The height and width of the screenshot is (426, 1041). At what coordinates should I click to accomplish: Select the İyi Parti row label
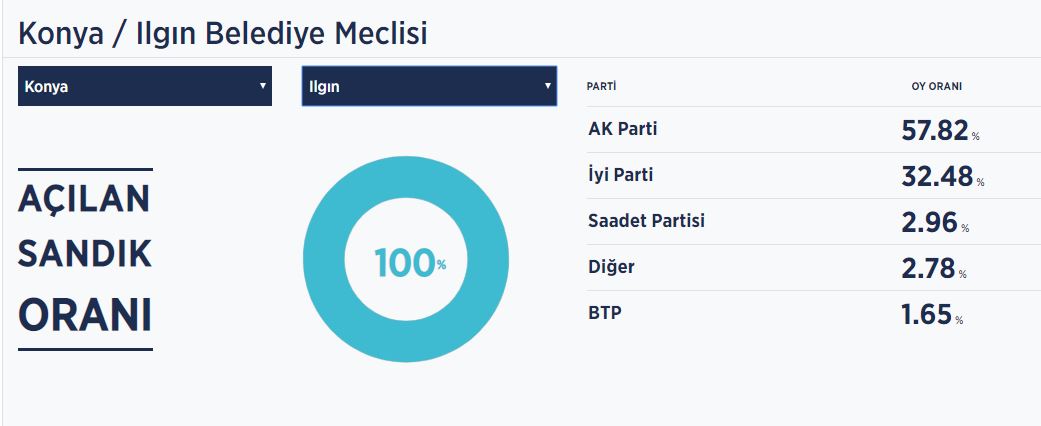[x=621, y=175]
